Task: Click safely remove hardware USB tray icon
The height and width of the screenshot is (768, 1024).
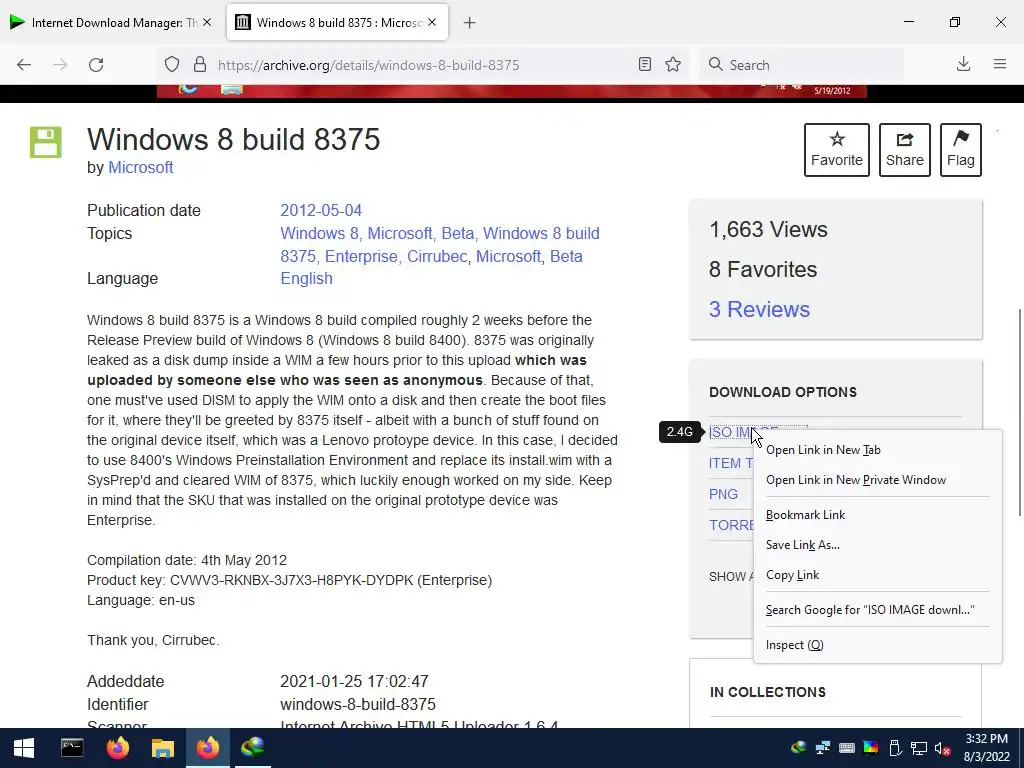Action: tap(895, 748)
